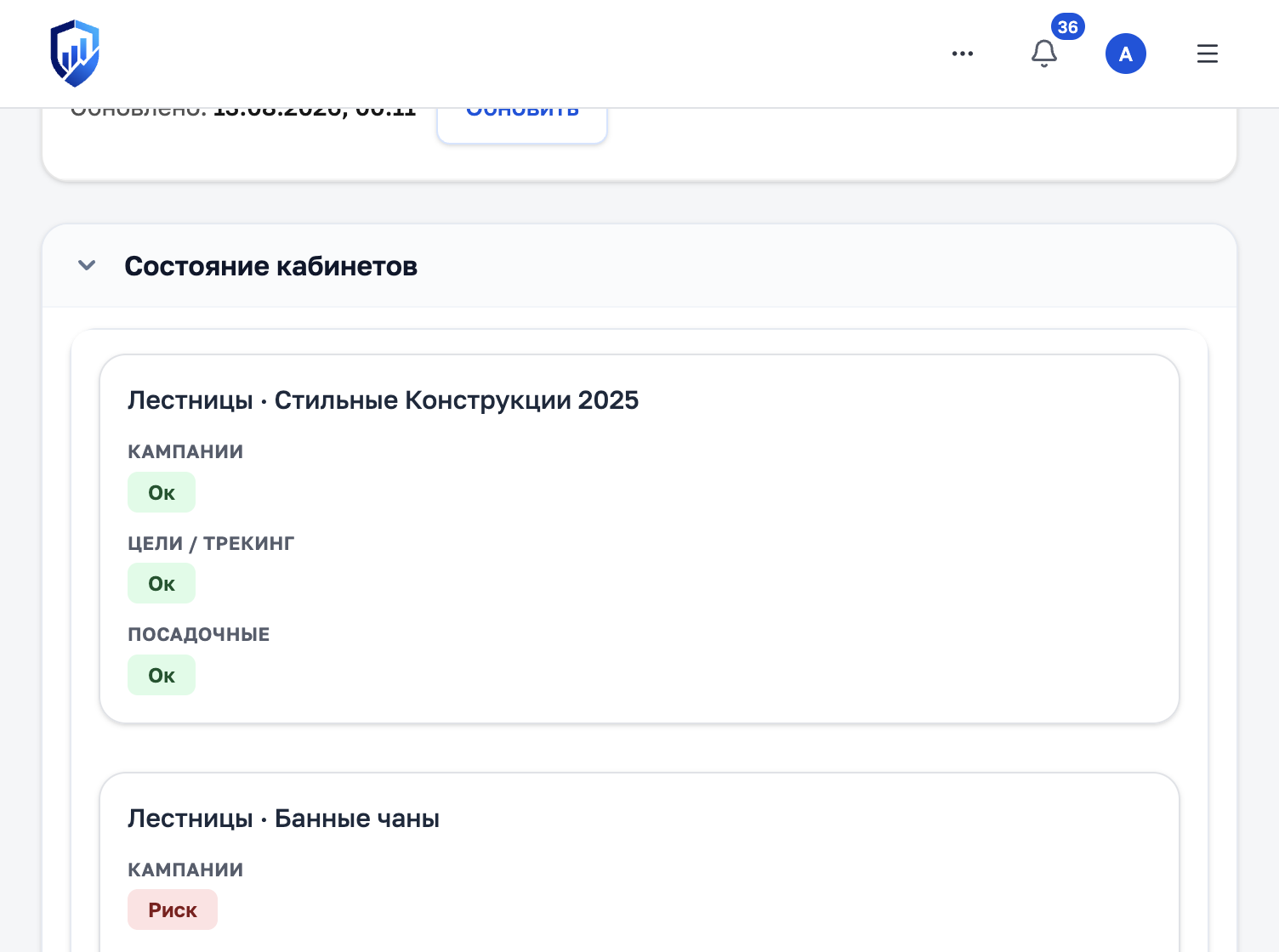Select Лестницы · Стильные Конструкции 2025 title

[384, 400]
